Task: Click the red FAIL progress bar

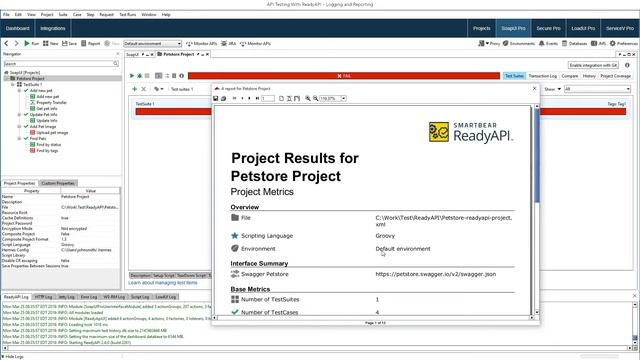Action: click(x=344, y=76)
